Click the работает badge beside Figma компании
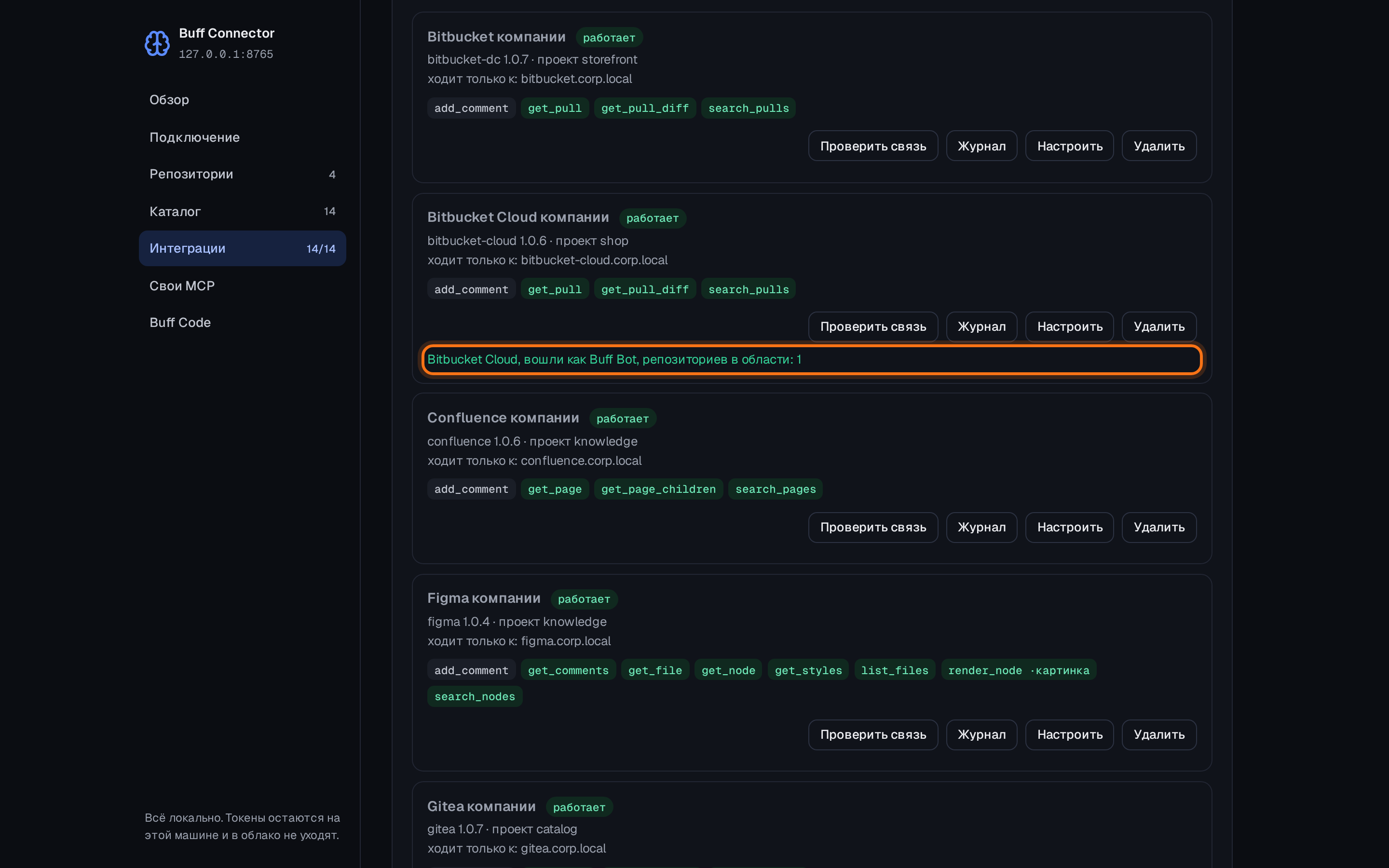 (584, 599)
